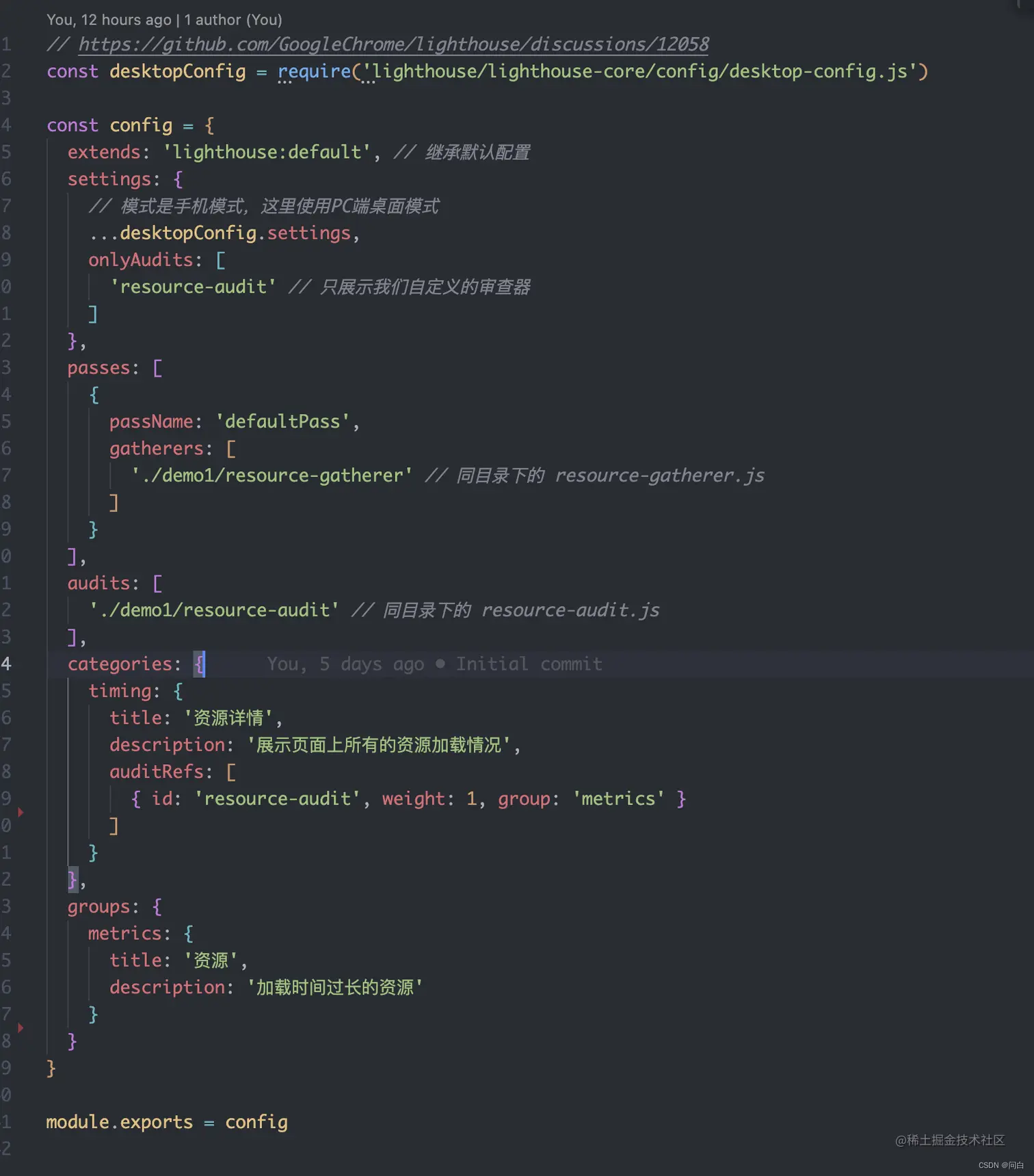Open the GitHub lighthouse discussions link
The image size is (1034, 1176).
click(393, 44)
